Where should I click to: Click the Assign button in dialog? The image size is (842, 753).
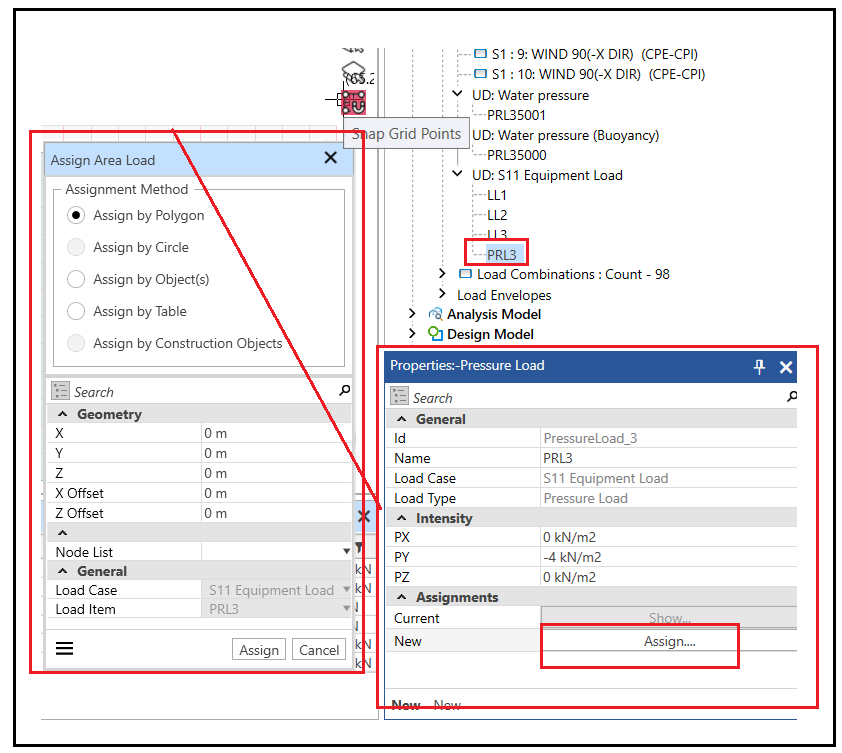coord(259,649)
